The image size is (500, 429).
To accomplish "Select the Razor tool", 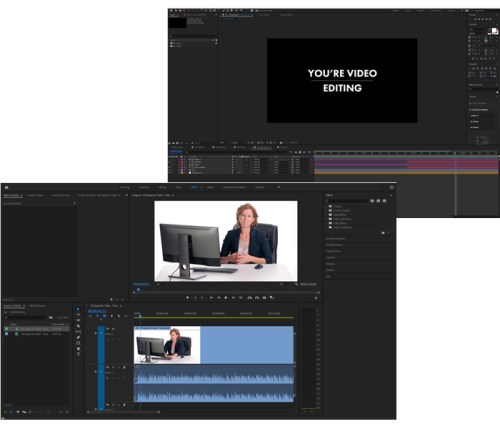I will tap(78, 326).
